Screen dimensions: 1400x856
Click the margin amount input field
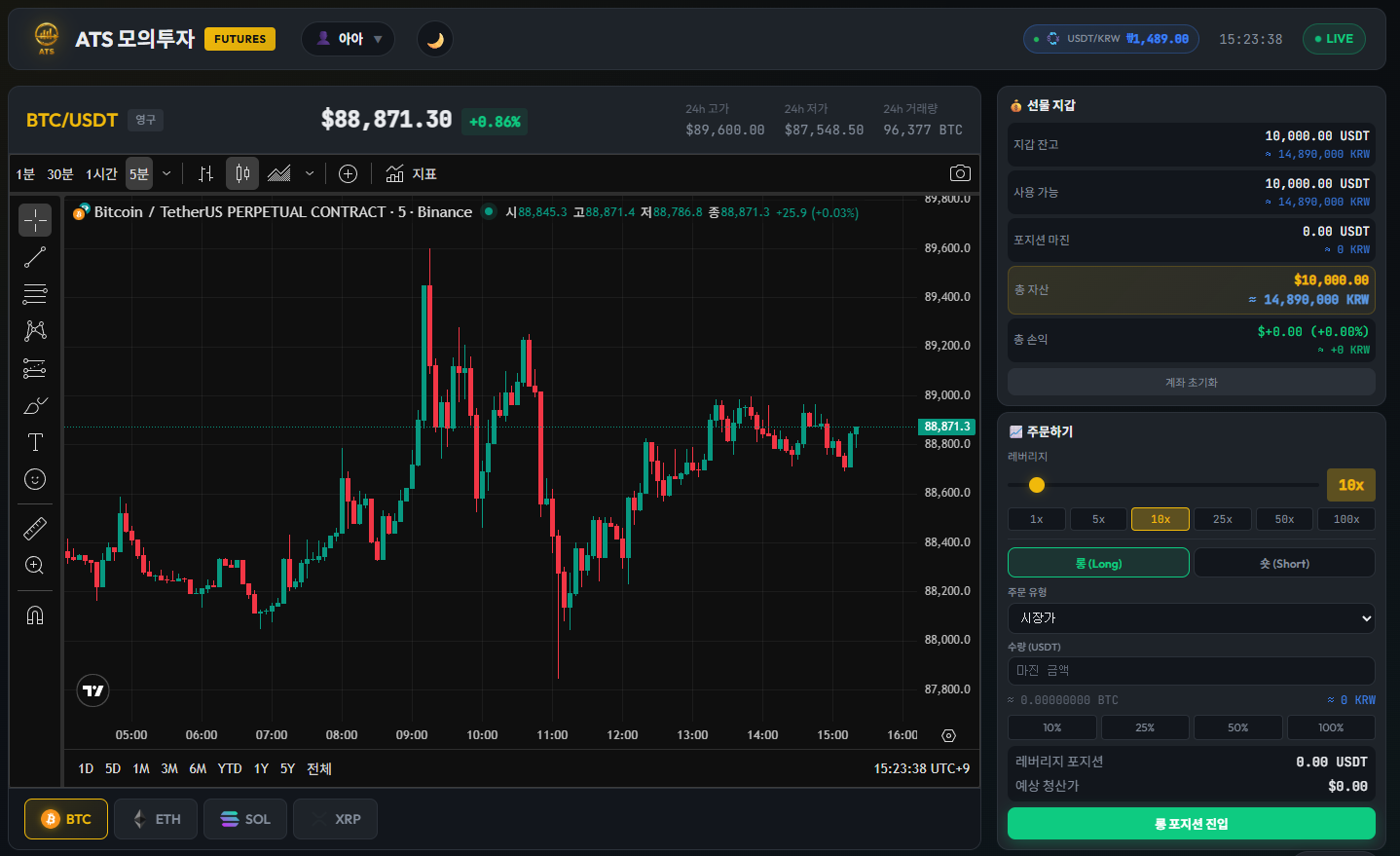[x=1191, y=670]
